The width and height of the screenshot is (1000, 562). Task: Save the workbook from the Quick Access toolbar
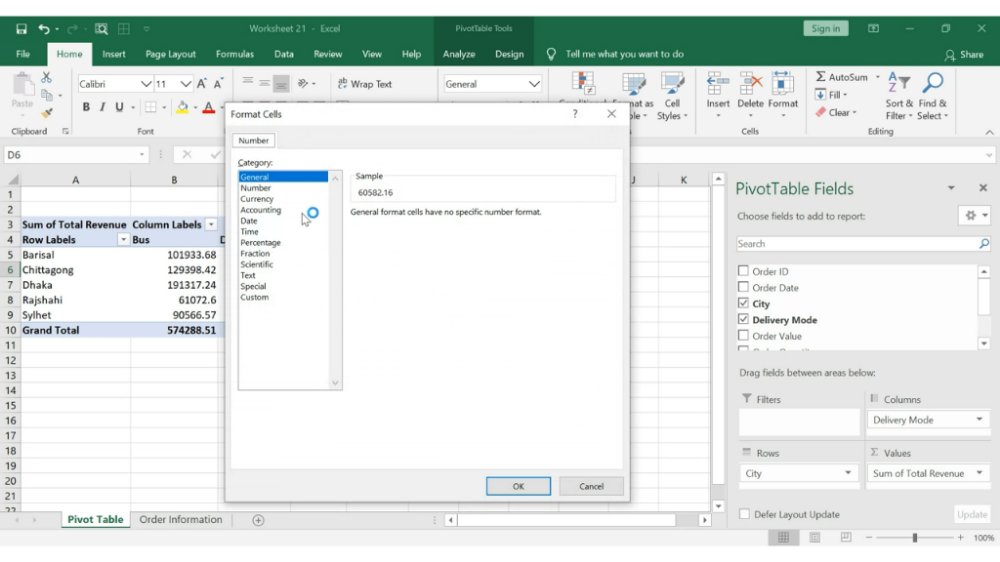point(21,29)
